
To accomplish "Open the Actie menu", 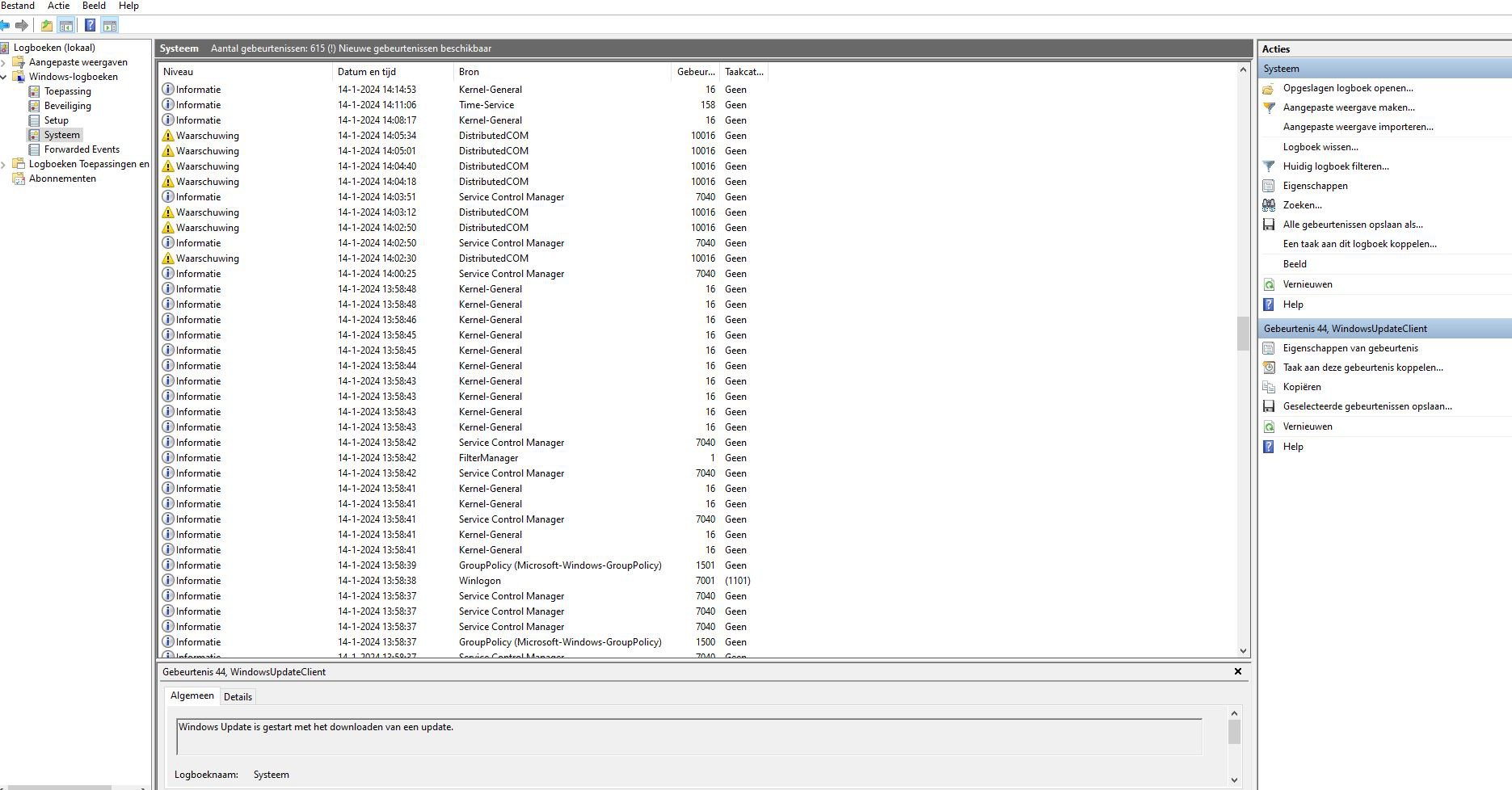I will 59,6.
